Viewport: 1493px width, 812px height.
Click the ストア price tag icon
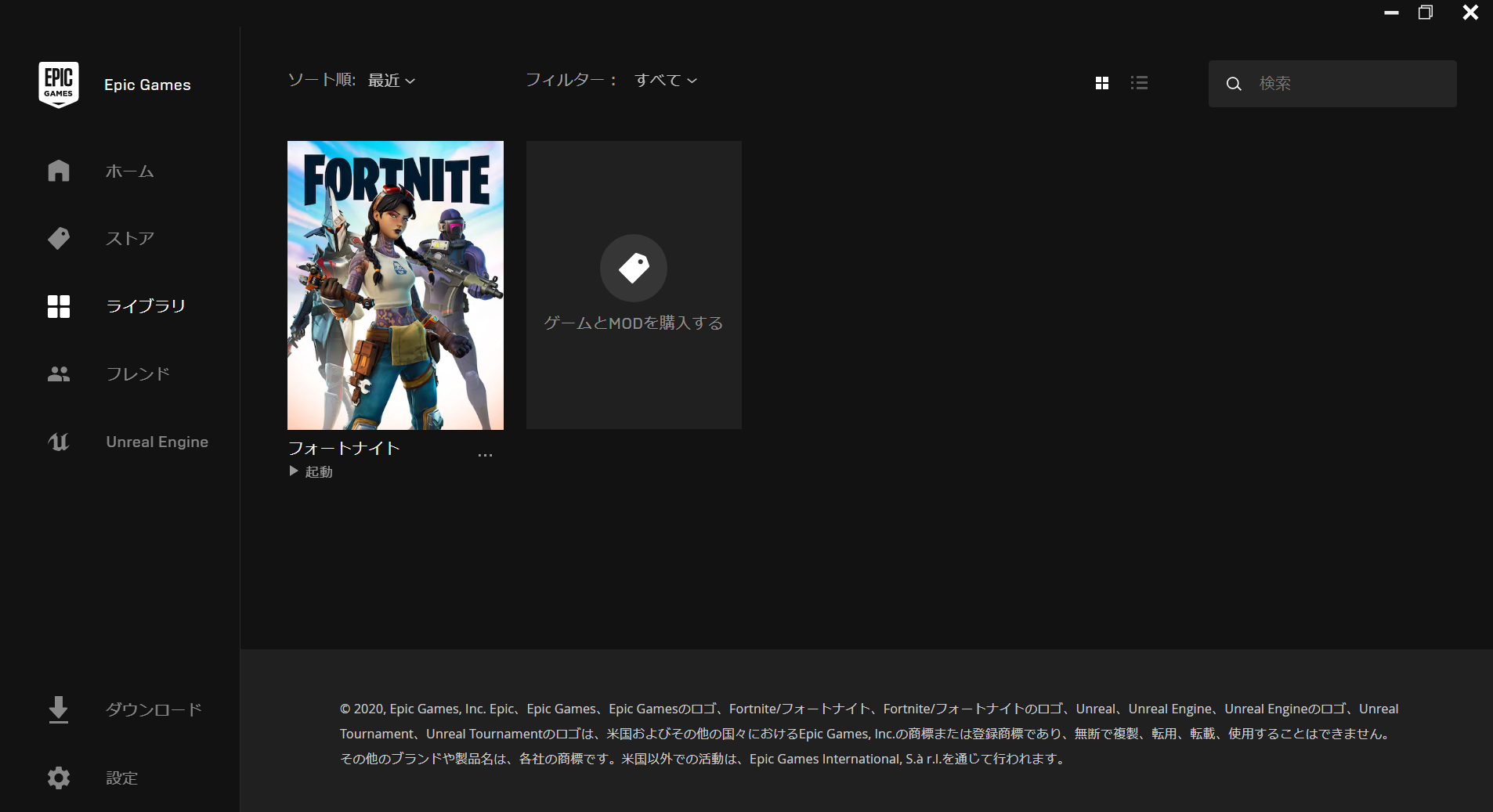[x=59, y=238]
